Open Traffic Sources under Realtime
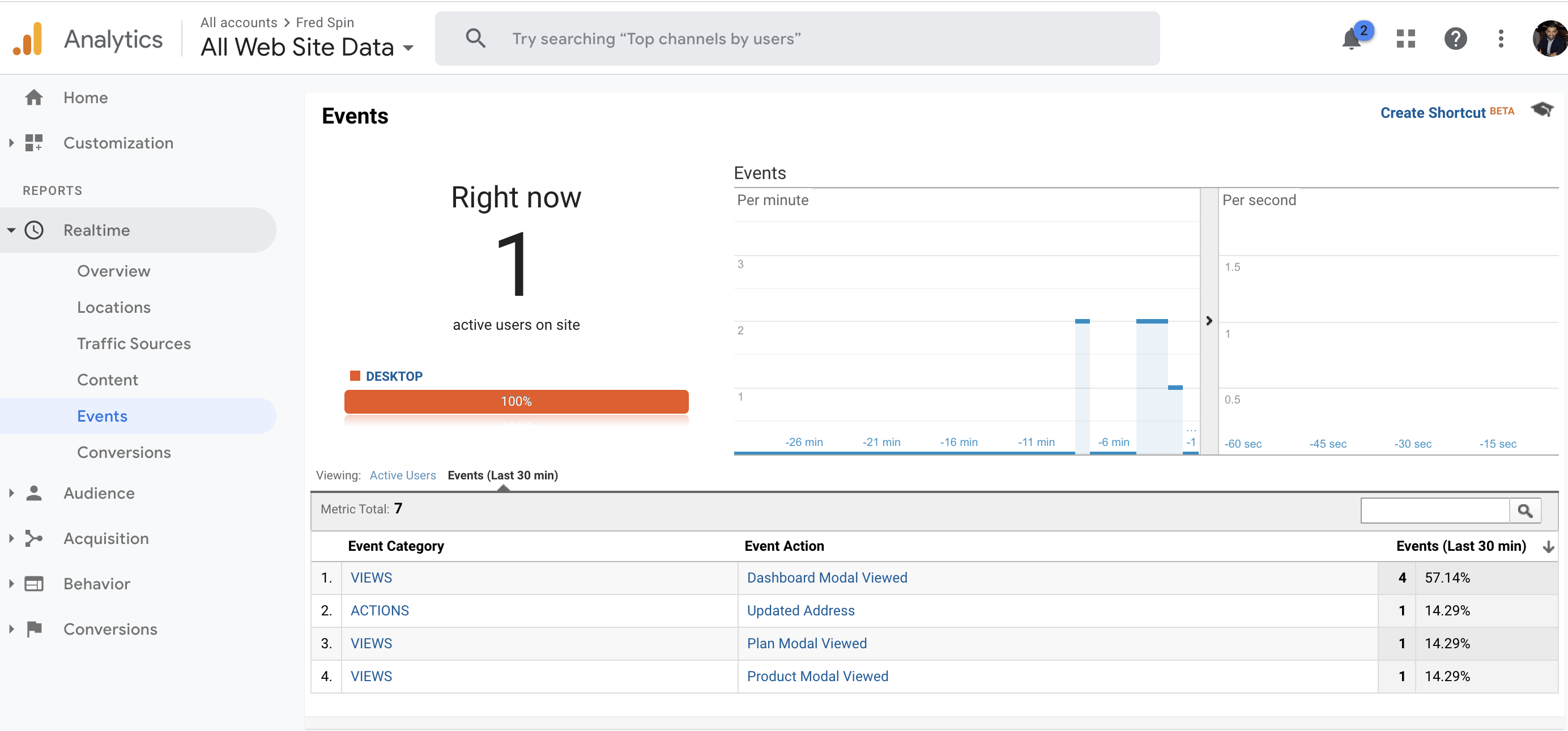This screenshot has height=731, width=1568. pyautogui.click(x=134, y=344)
